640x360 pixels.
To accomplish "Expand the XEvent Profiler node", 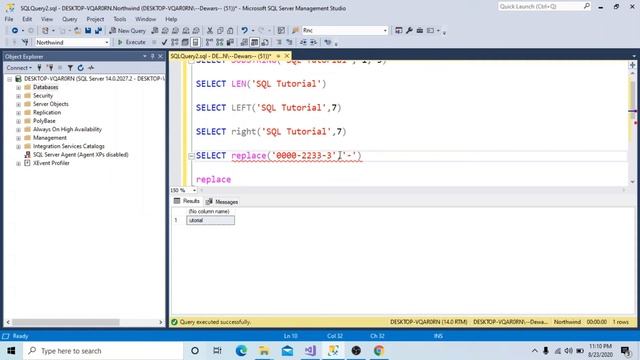I will pos(18,163).
